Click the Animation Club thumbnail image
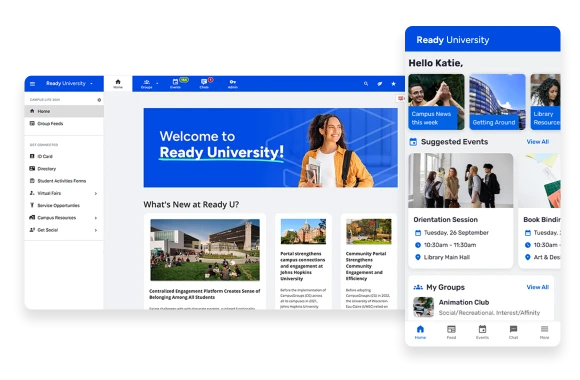 coord(424,307)
